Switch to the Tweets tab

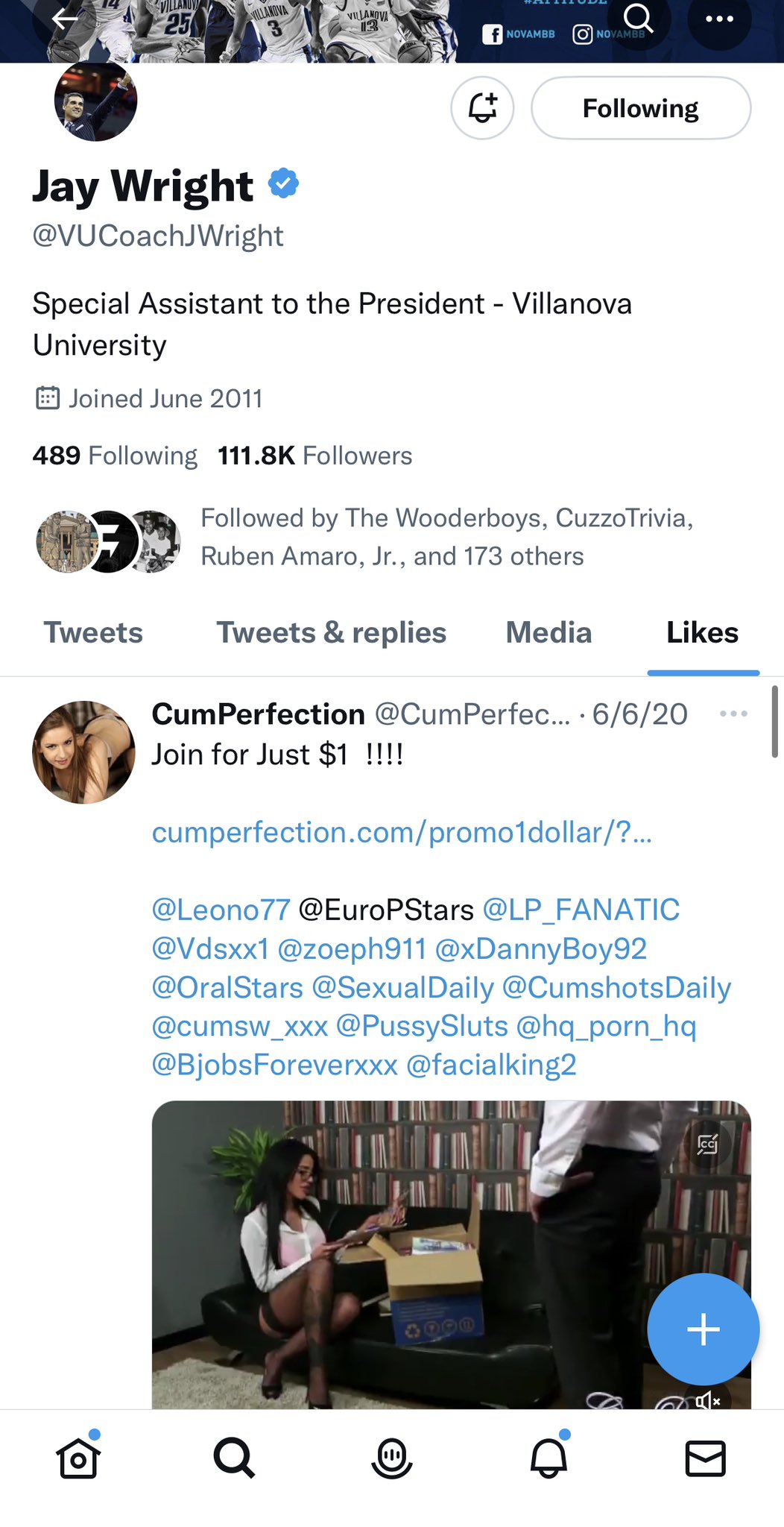[93, 633]
